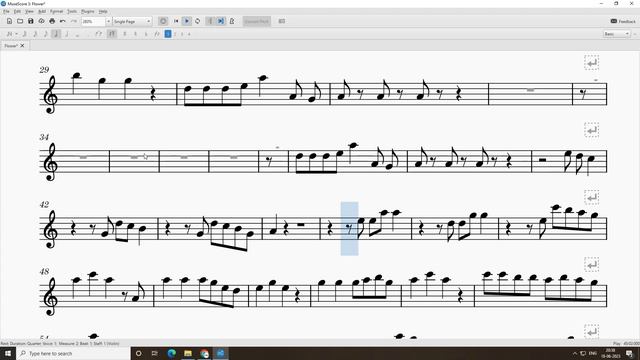Toggle the rest input button
The width and height of the screenshot is (640, 360).
tap(112, 34)
